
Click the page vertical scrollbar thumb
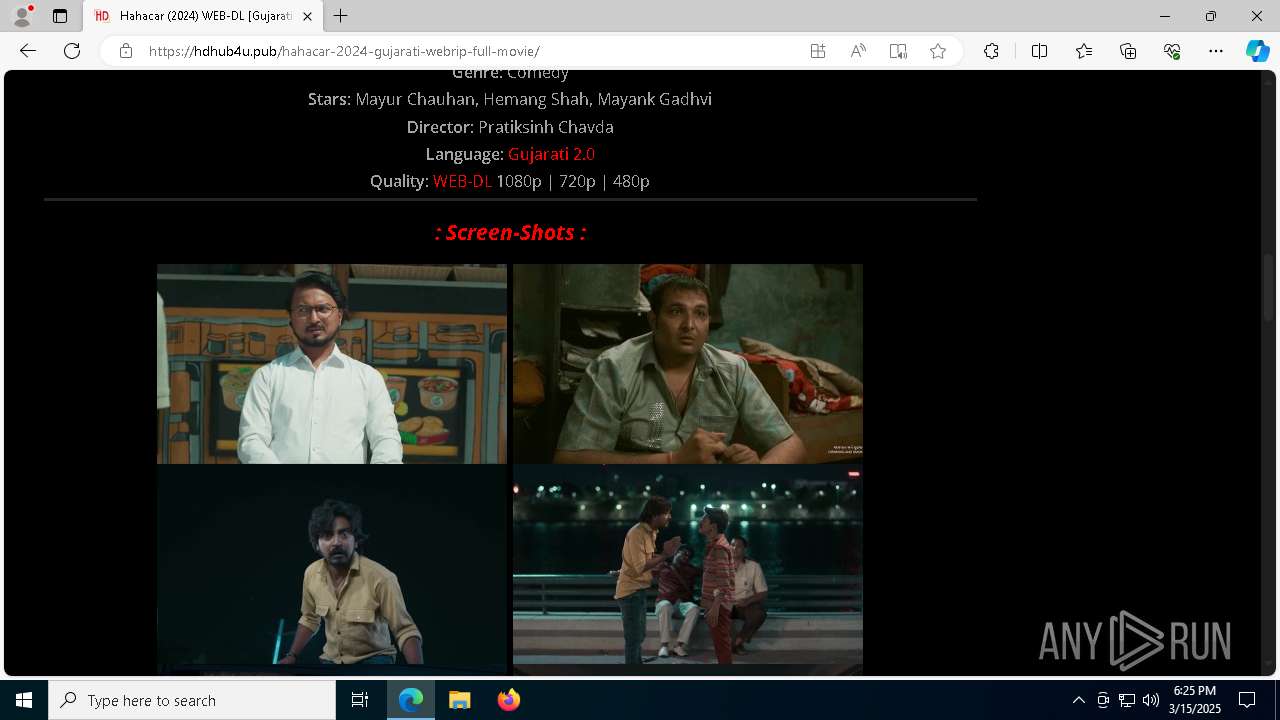[x=1269, y=287]
